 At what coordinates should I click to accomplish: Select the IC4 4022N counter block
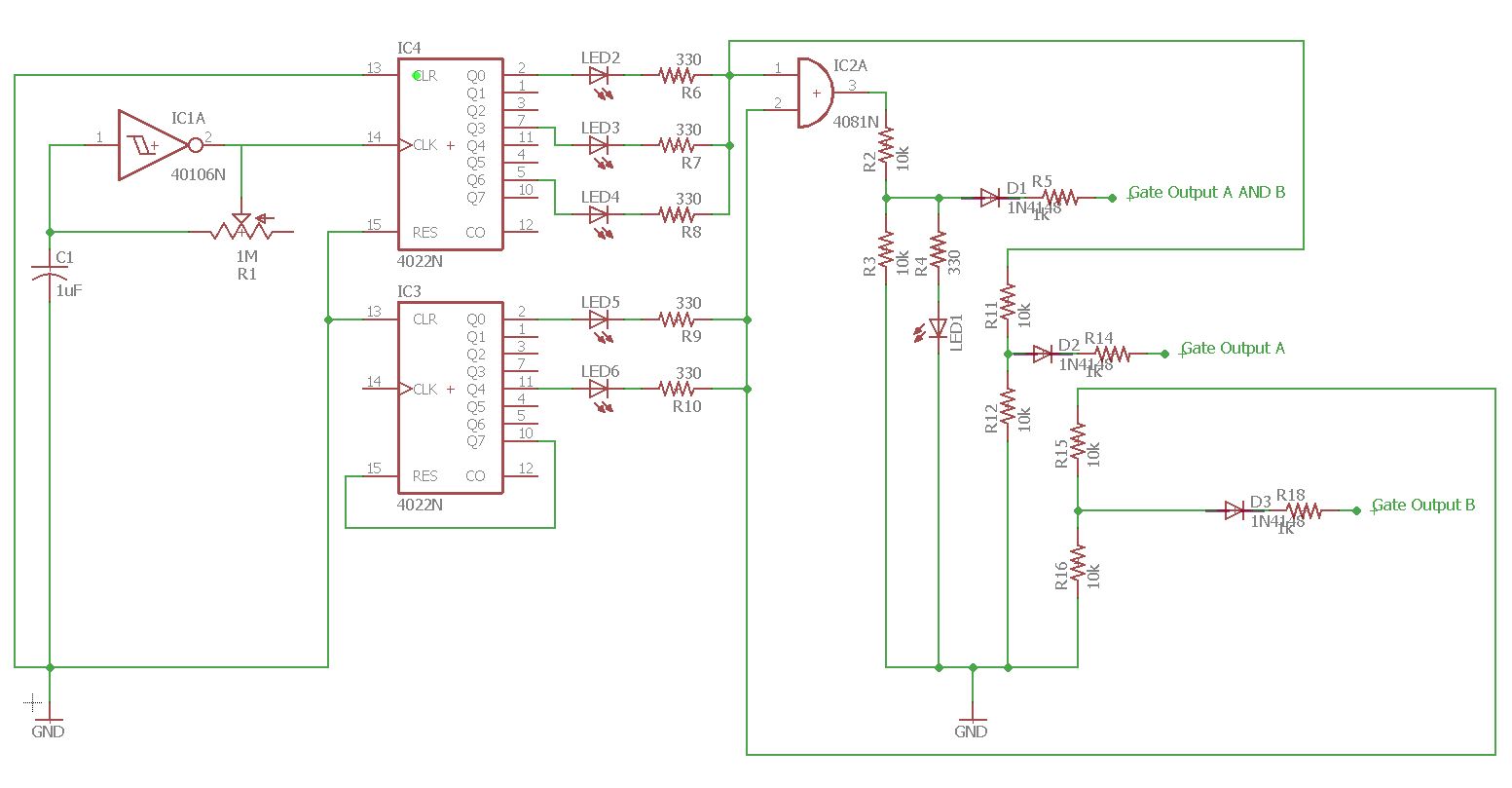click(450, 154)
